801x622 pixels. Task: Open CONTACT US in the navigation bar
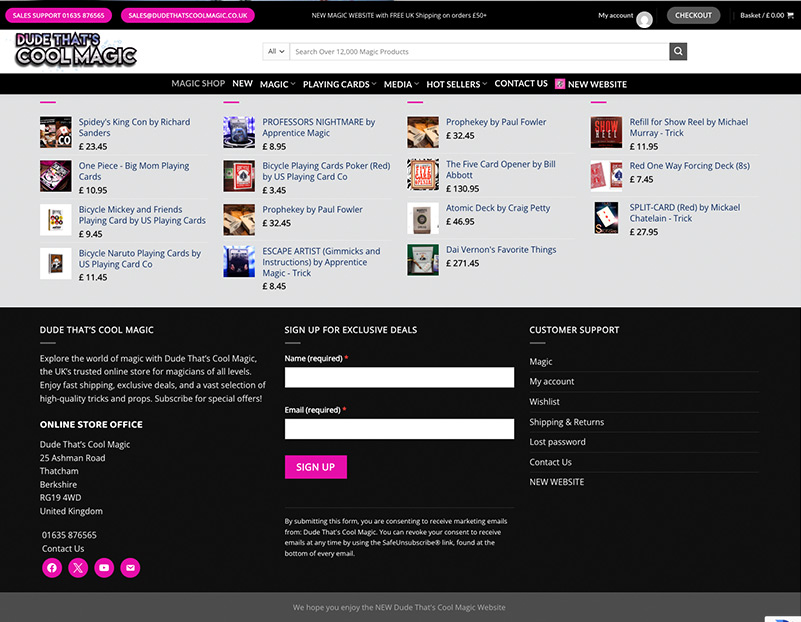521,83
